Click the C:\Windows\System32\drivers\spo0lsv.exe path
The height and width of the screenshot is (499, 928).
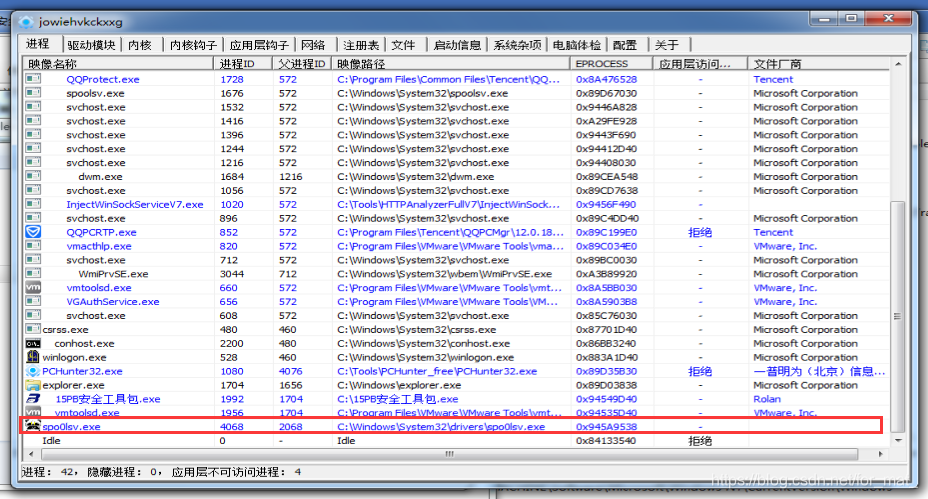coord(441,426)
